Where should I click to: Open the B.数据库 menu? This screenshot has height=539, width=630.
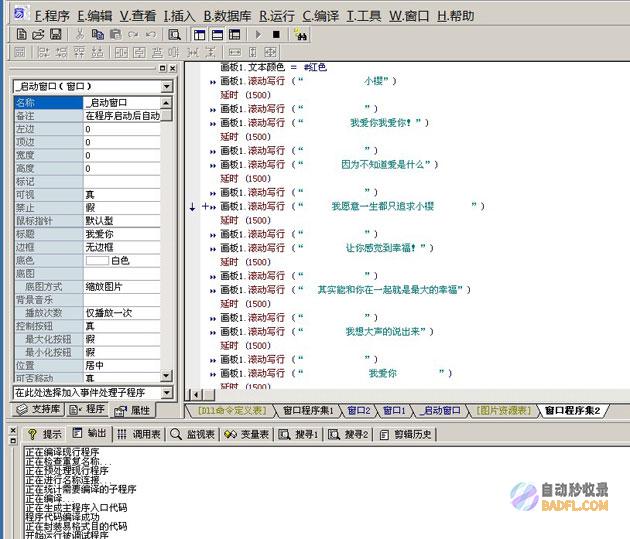coord(227,16)
